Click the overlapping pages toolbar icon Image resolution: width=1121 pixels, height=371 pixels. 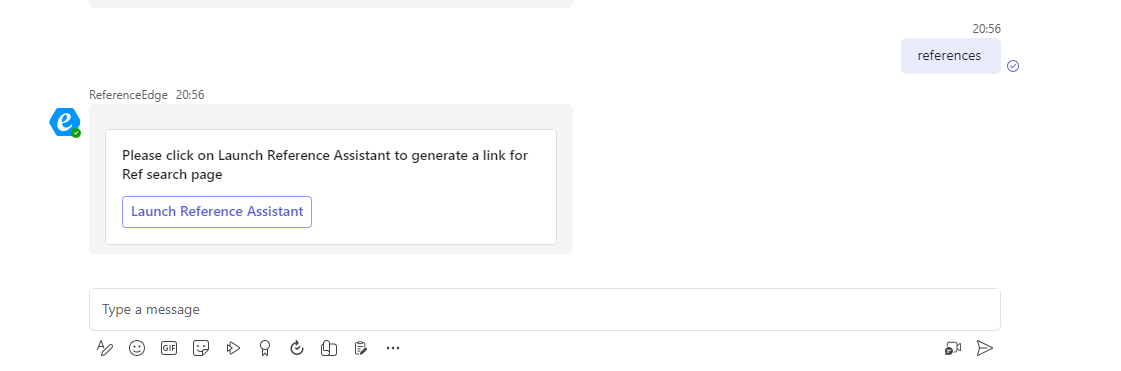coord(329,348)
